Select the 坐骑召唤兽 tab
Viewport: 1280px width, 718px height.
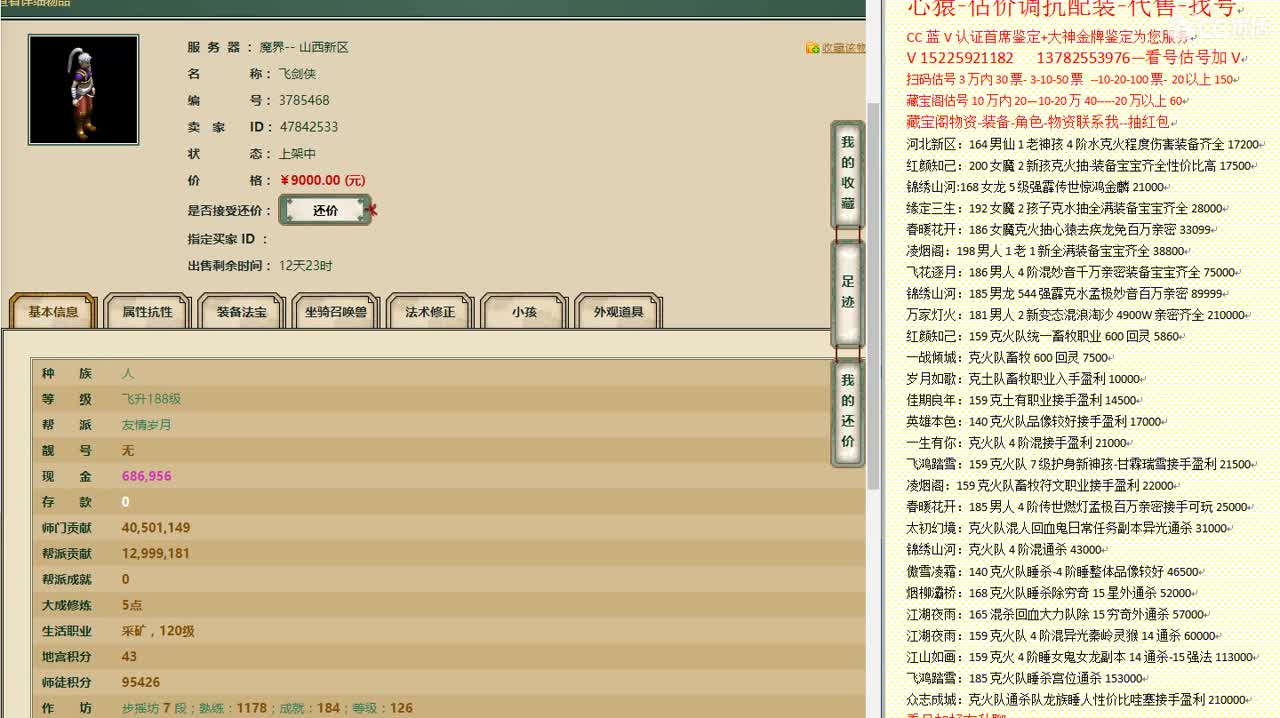click(x=336, y=312)
